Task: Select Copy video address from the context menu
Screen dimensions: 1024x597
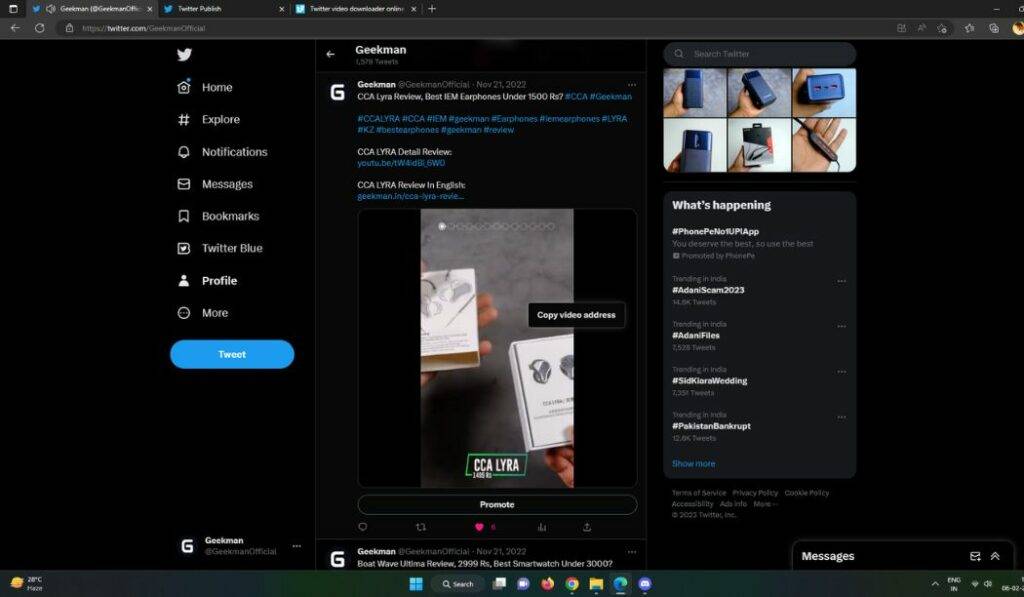Action: [576, 315]
